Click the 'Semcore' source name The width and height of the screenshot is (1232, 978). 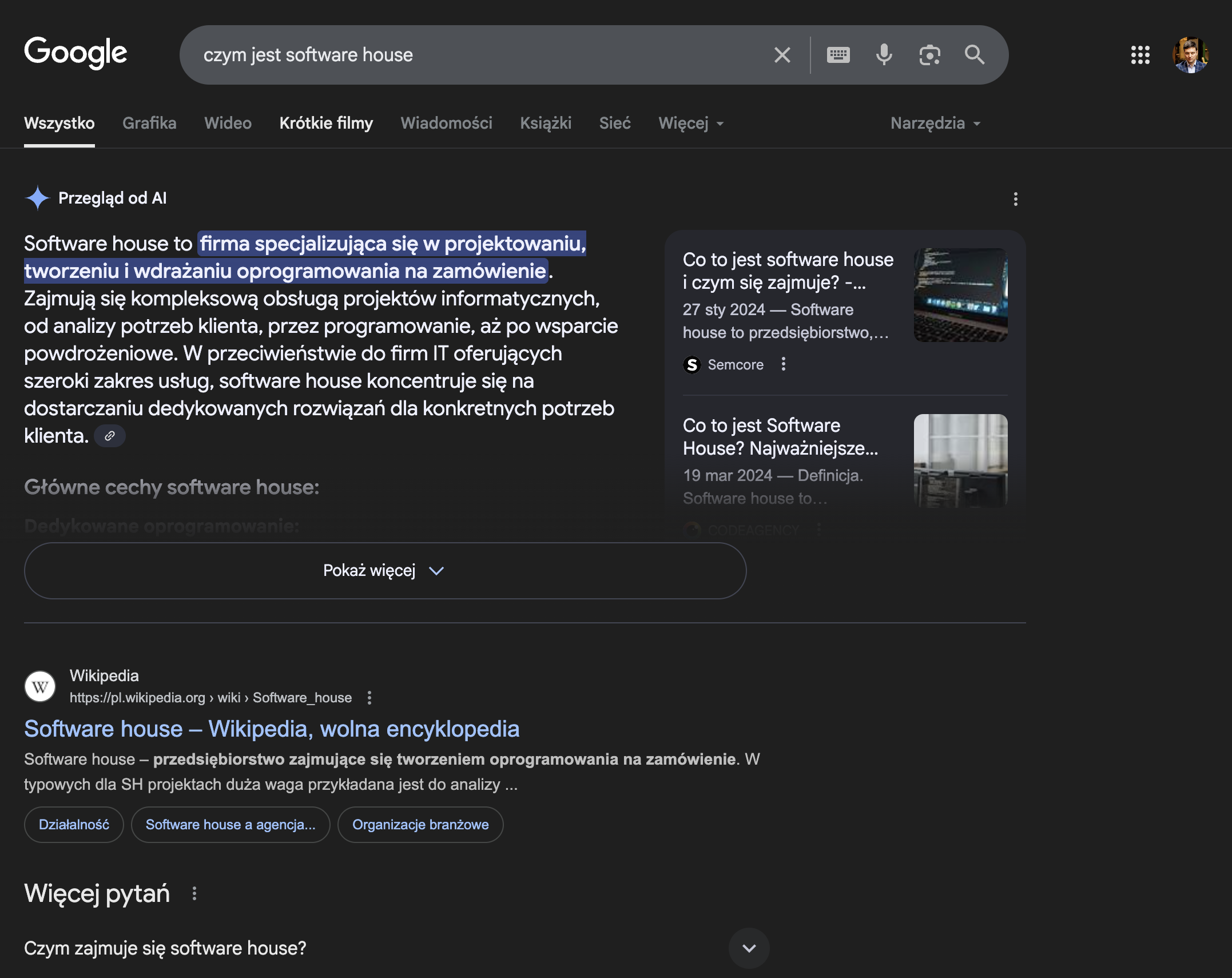[x=736, y=364]
